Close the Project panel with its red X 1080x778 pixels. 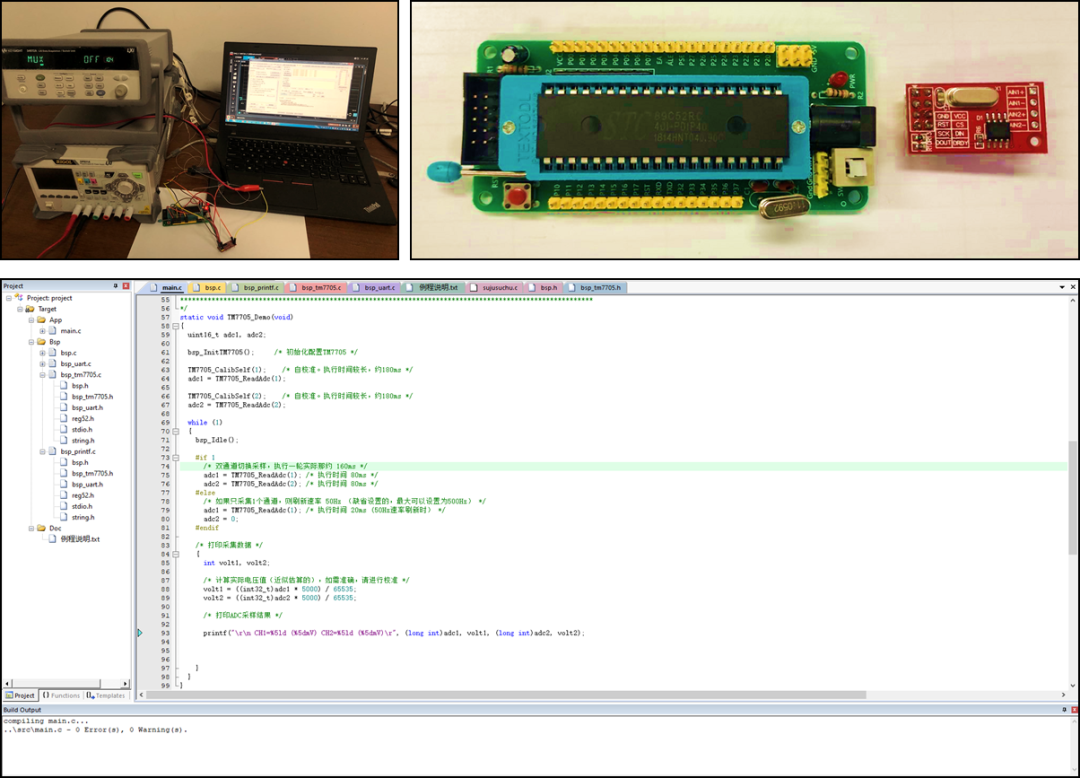point(126,286)
